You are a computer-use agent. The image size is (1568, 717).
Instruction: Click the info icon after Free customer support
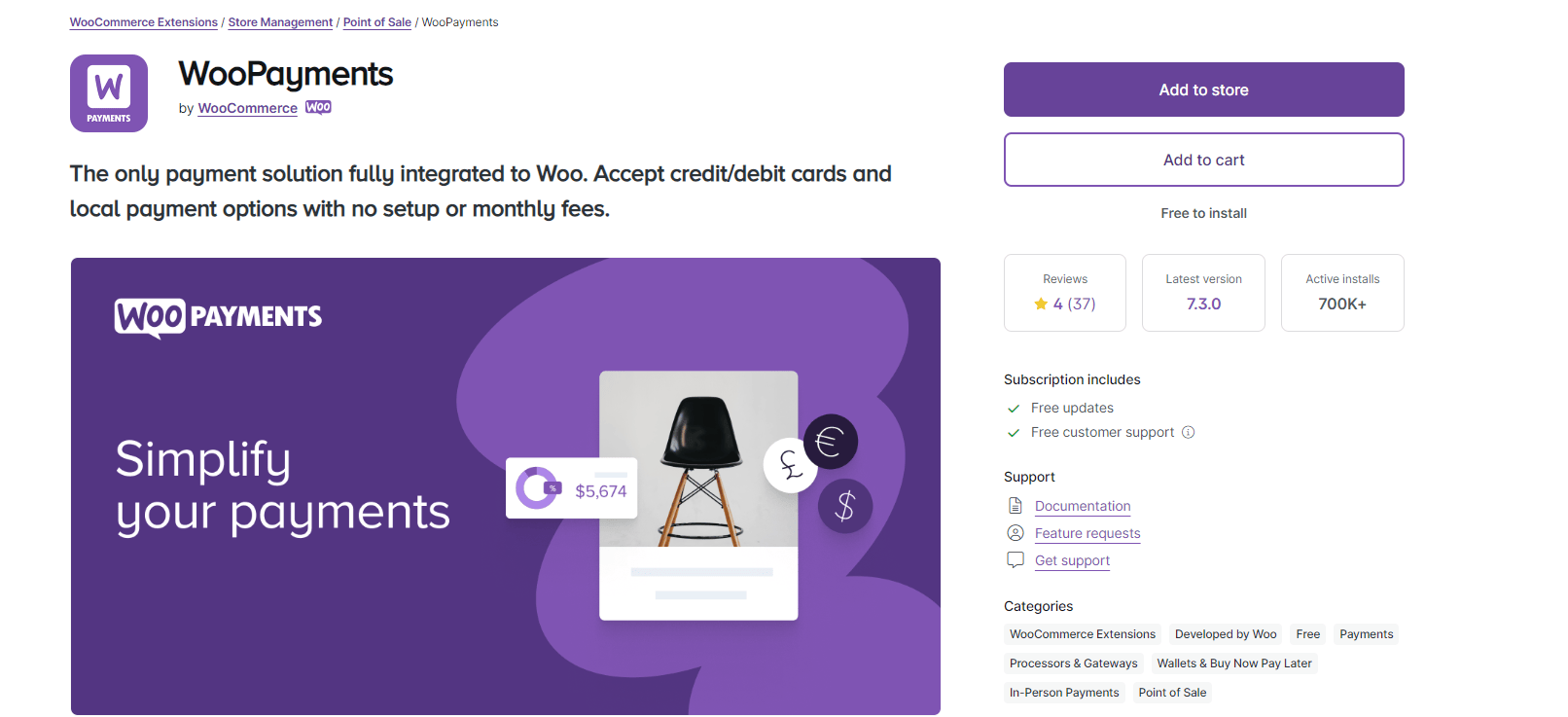click(1189, 432)
